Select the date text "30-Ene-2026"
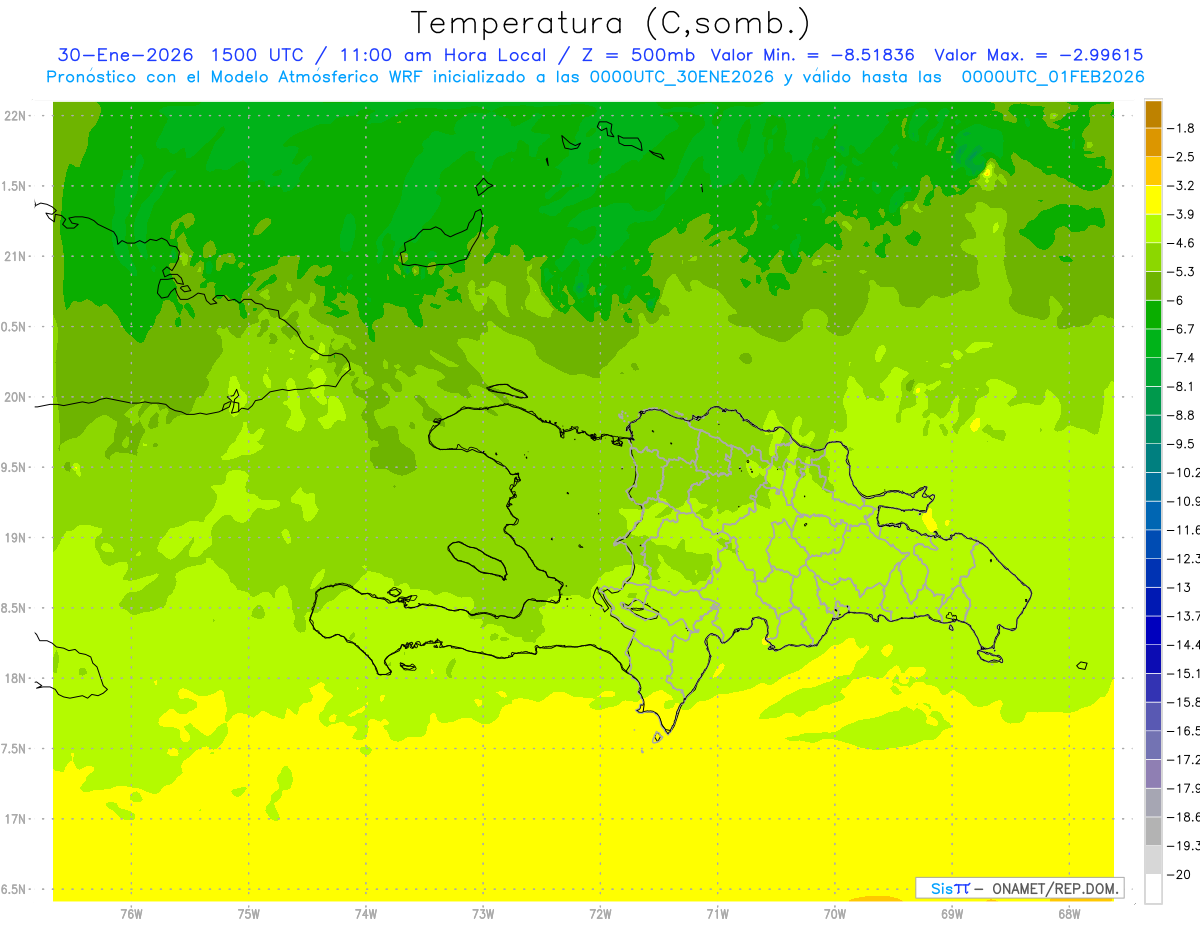 (124, 55)
